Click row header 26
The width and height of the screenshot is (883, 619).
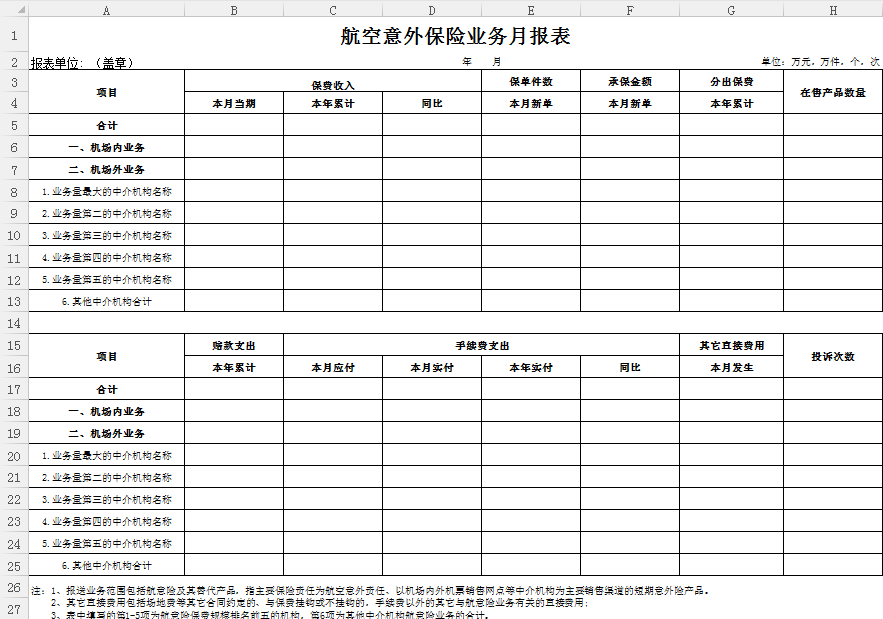pos(14,587)
